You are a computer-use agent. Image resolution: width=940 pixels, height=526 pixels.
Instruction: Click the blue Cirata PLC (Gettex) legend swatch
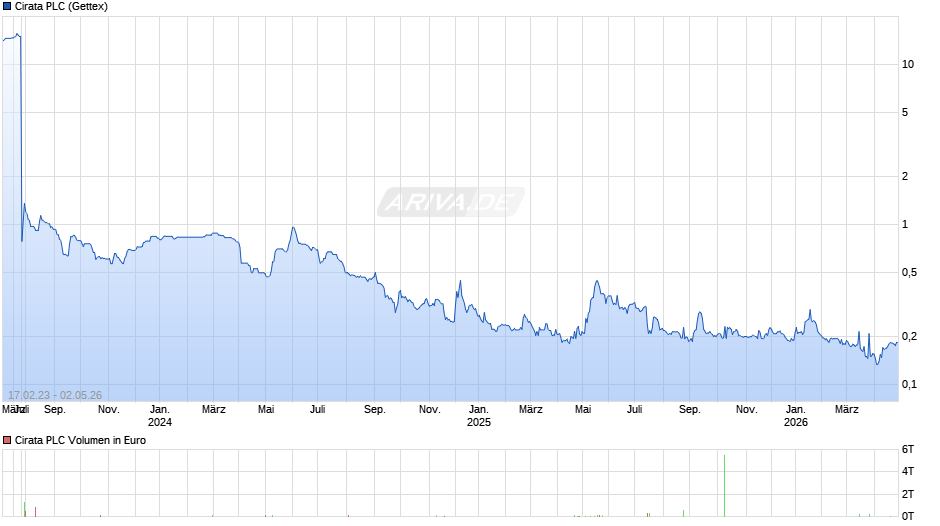(7, 7)
